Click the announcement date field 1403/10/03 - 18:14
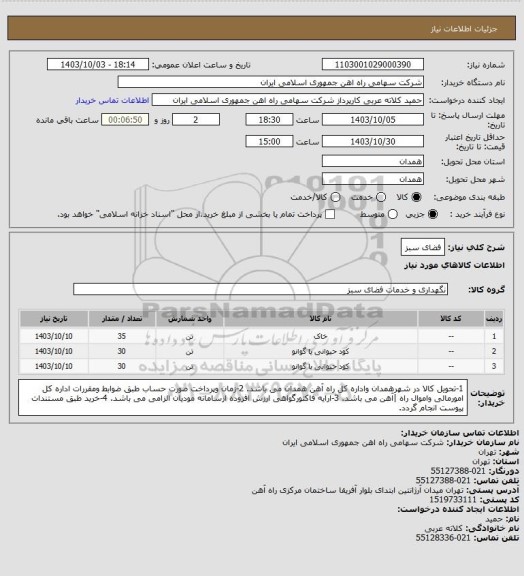 98,65
